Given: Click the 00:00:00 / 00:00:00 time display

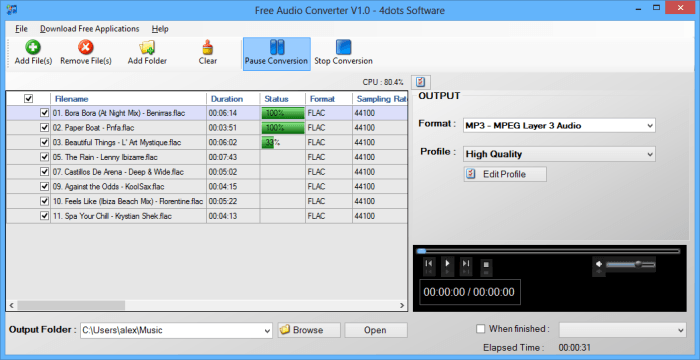Looking at the screenshot, I should tap(470, 292).
